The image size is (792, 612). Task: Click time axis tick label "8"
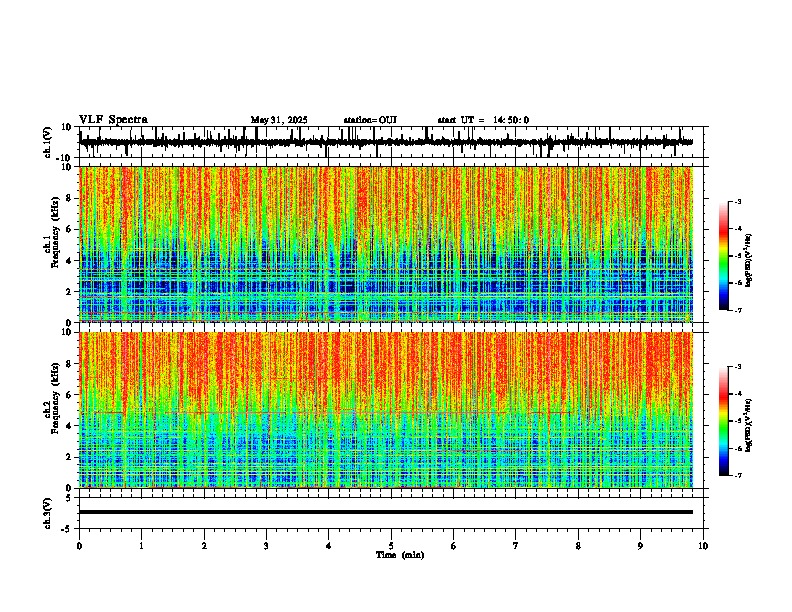click(578, 546)
